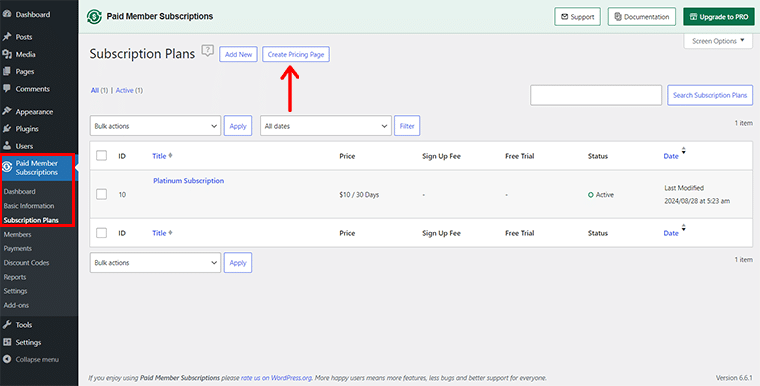The height and width of the screenshot is (386, 760).
Task: Open the Platinum Subscription plan link
Action: pyautogui.click(x=189, y=180)
